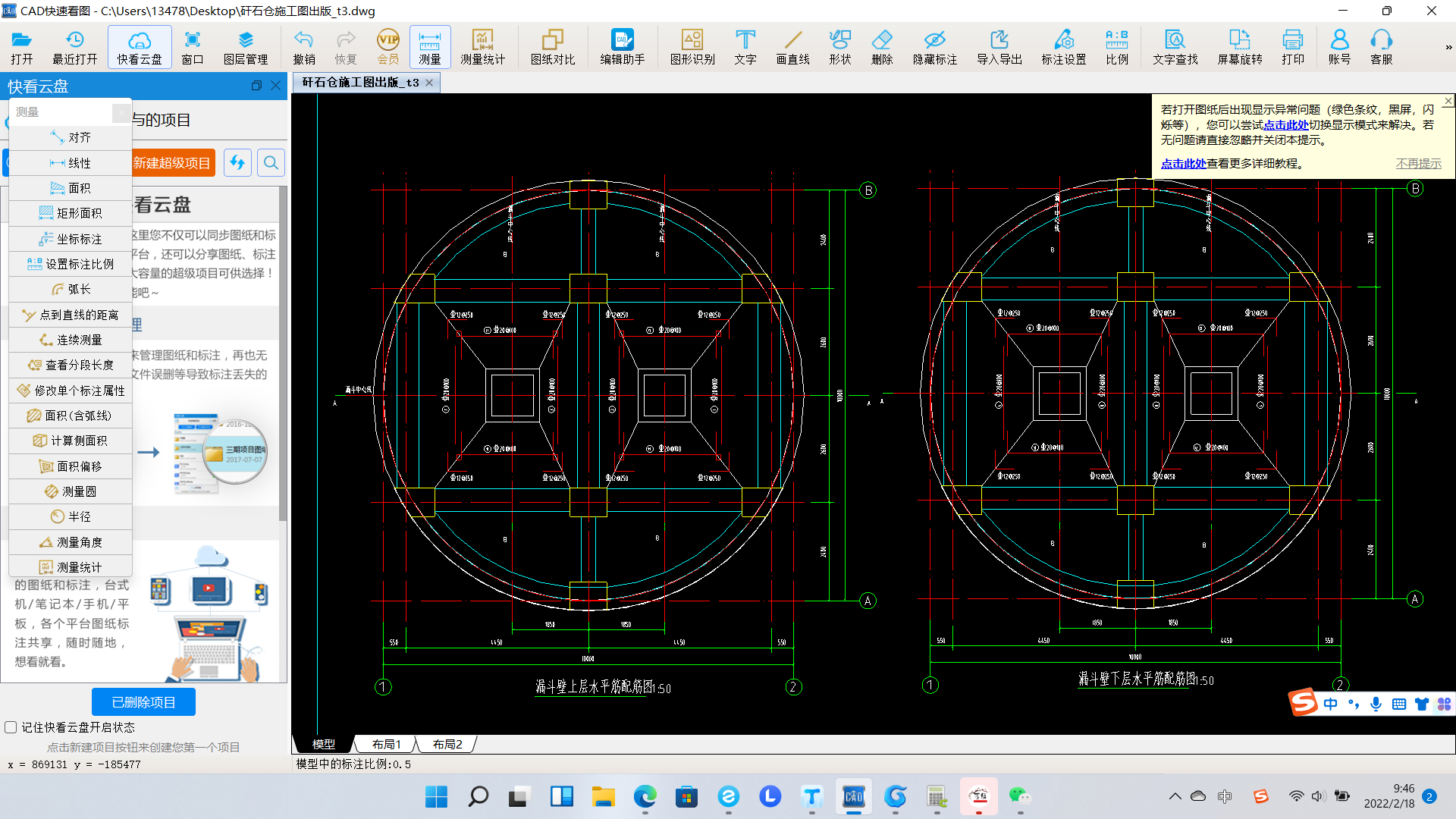Choose 矩形面积 rectangle area measurement
This screenshot has width=1456, height=819.
coord(71,213)
